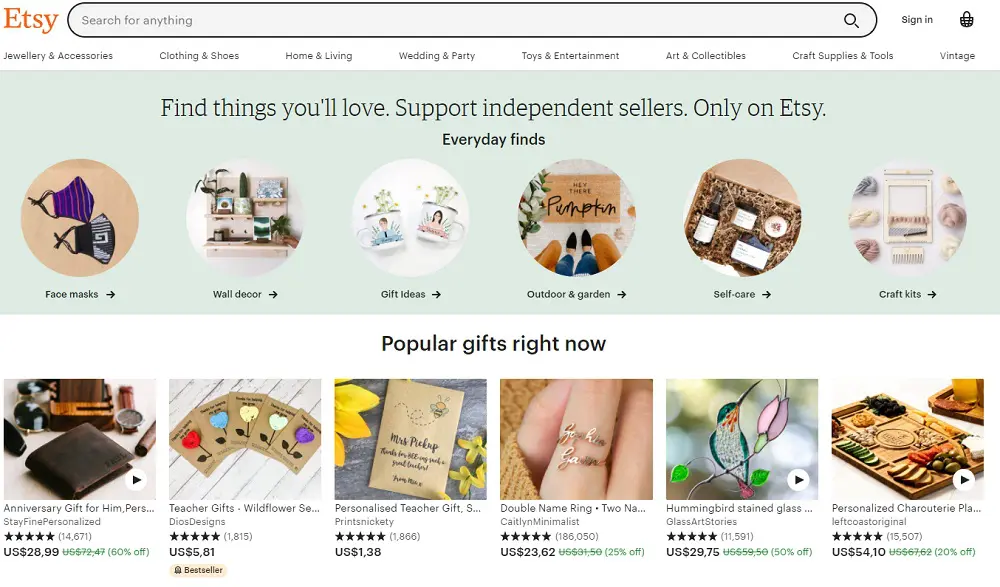This screenshot has width=1000, height=587.
Task: Click the Etsy logo
Action: click(x=30, y=20)
